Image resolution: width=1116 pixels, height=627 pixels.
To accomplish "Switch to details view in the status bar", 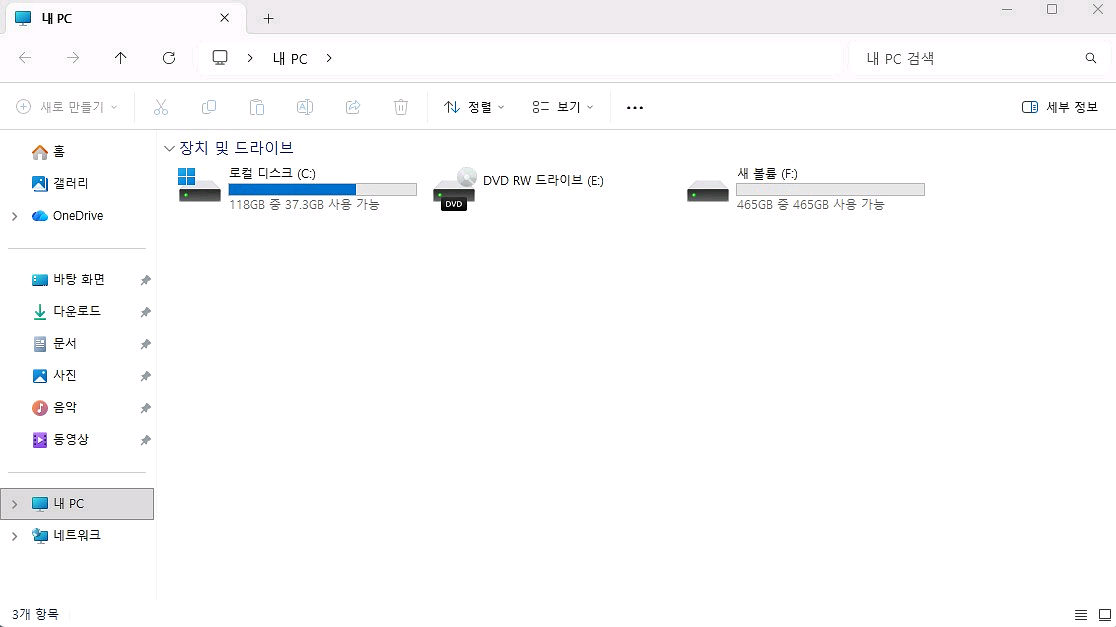I will [1080, 614].
